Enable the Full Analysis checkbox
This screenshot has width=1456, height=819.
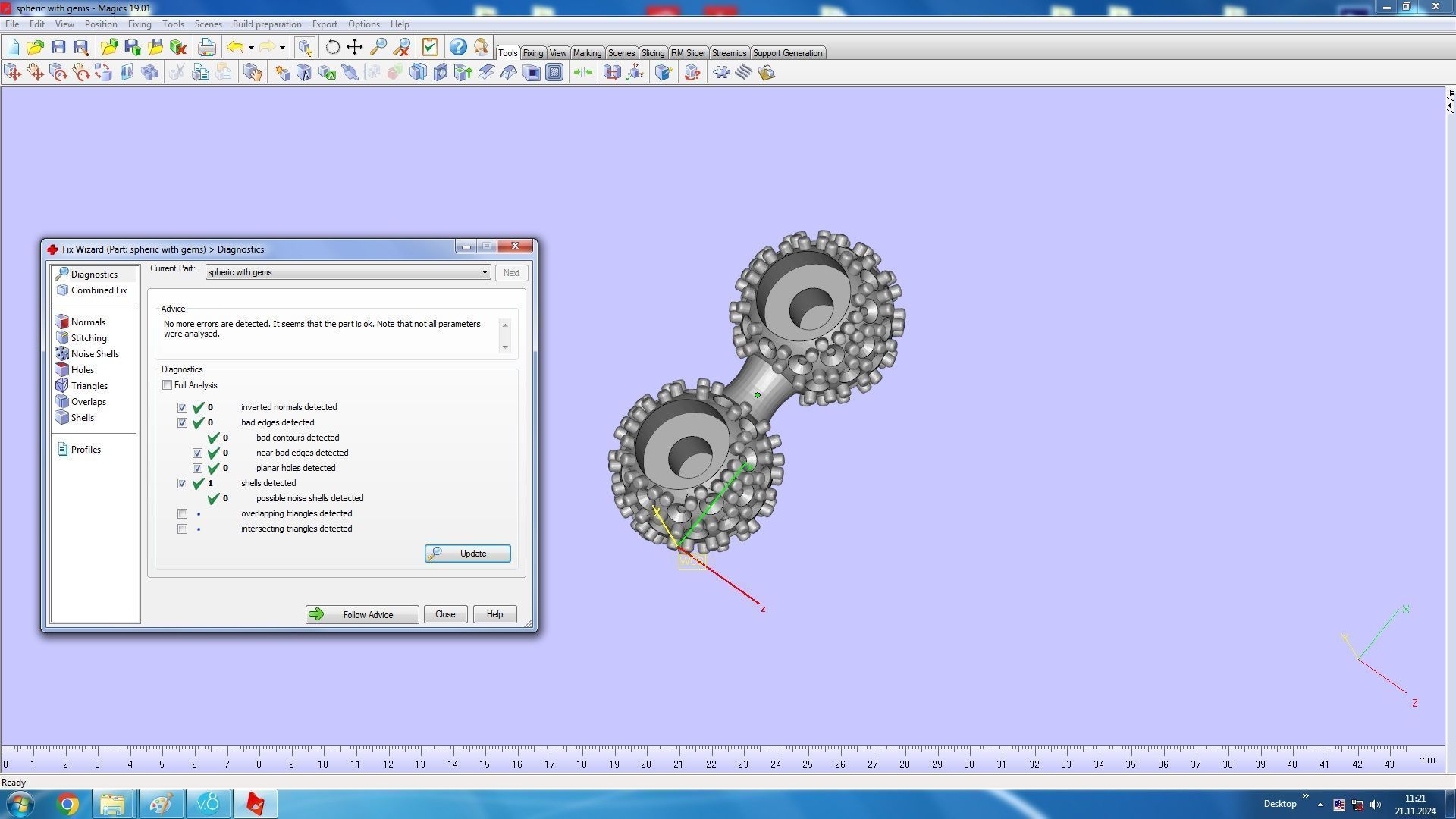point(168,385)
